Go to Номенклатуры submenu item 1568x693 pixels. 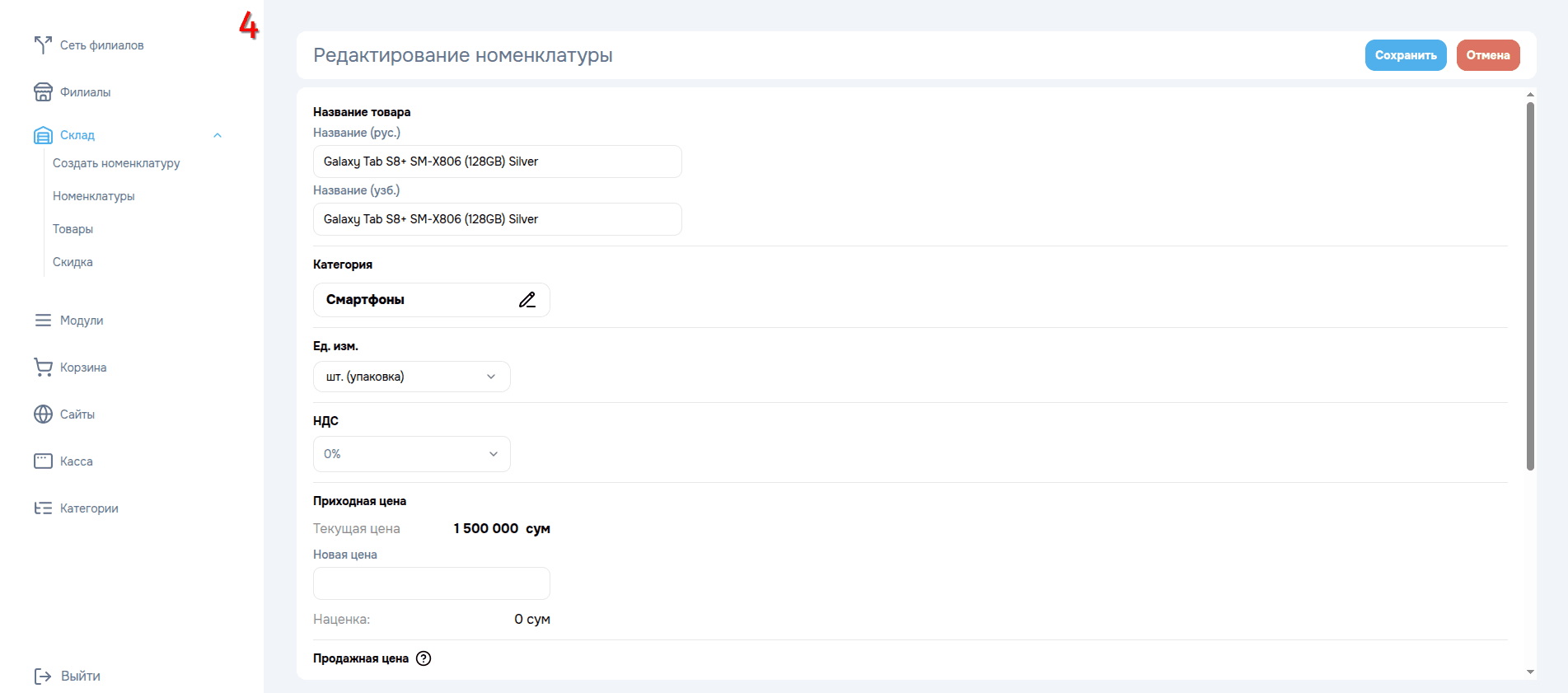(x=94, y=196)
